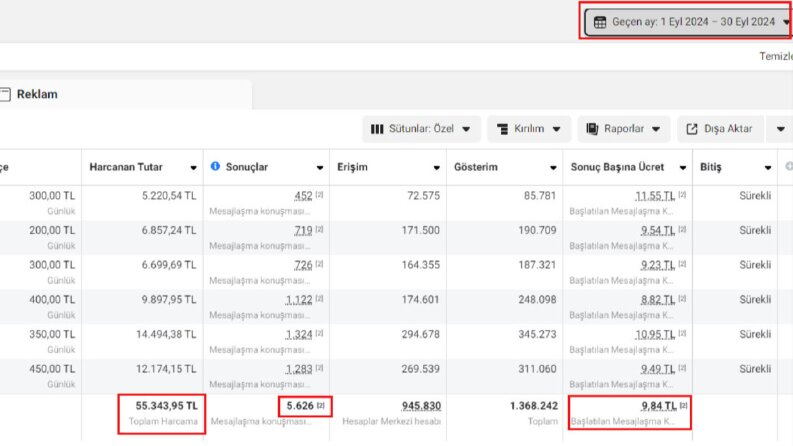Open the Raporlar dropdown menu
The width and height of the screenshot is (793, 446).
624,129
